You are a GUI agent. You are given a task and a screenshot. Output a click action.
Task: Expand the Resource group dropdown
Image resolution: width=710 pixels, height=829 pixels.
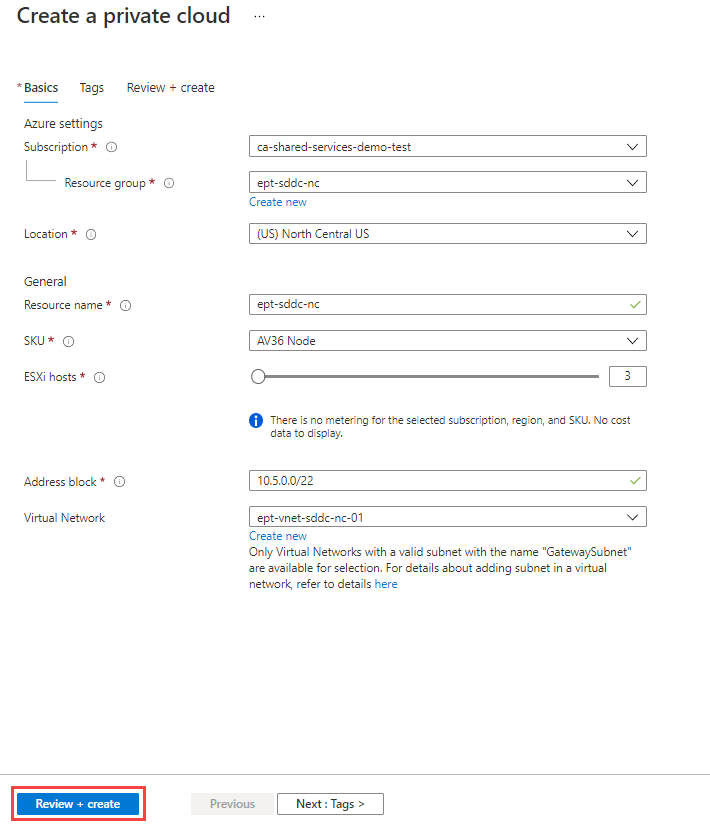447,183
